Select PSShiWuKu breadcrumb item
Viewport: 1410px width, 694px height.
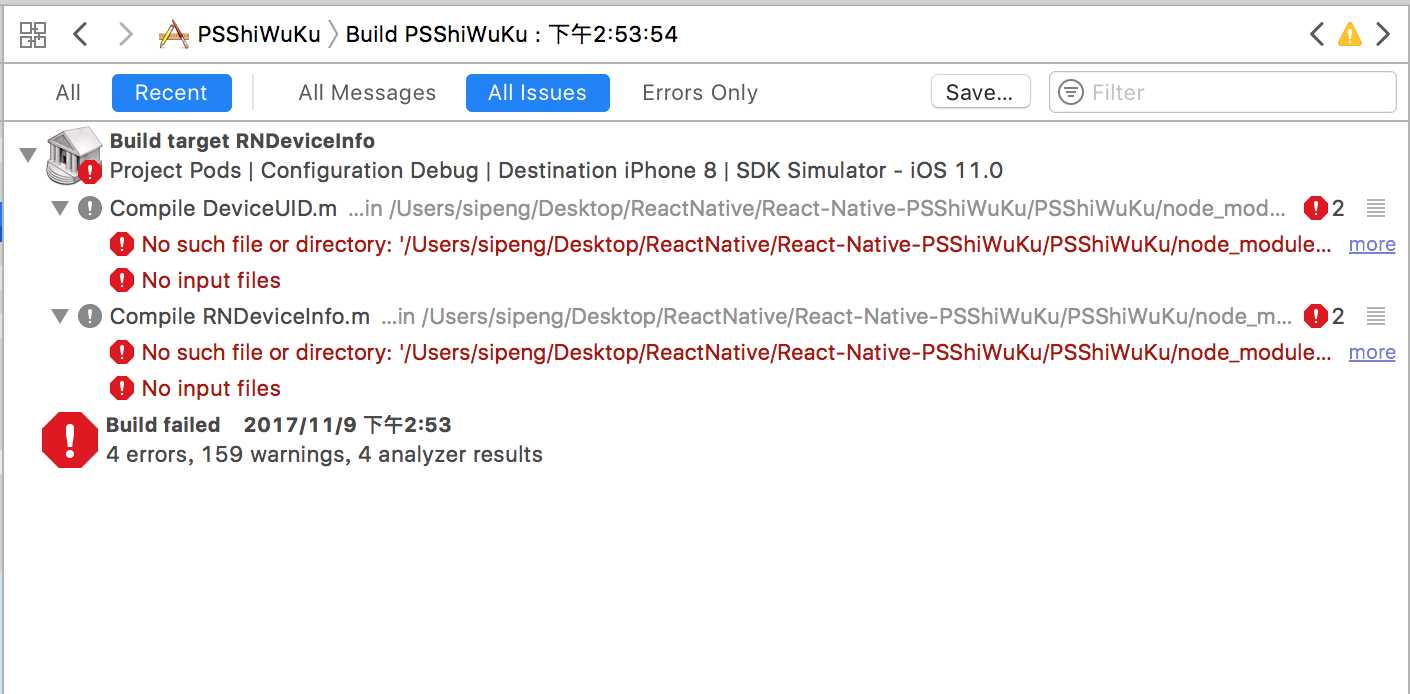259,35
